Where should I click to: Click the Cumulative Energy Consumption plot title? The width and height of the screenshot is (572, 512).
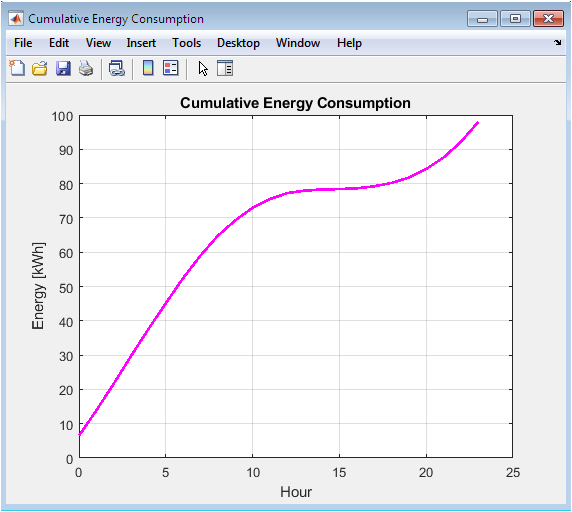[295, 103]
